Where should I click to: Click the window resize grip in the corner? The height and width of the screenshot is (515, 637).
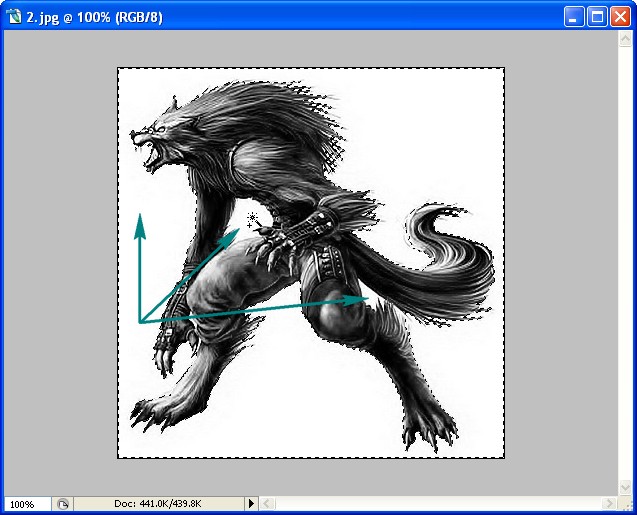pyautogui.click(x=626, y=504)
